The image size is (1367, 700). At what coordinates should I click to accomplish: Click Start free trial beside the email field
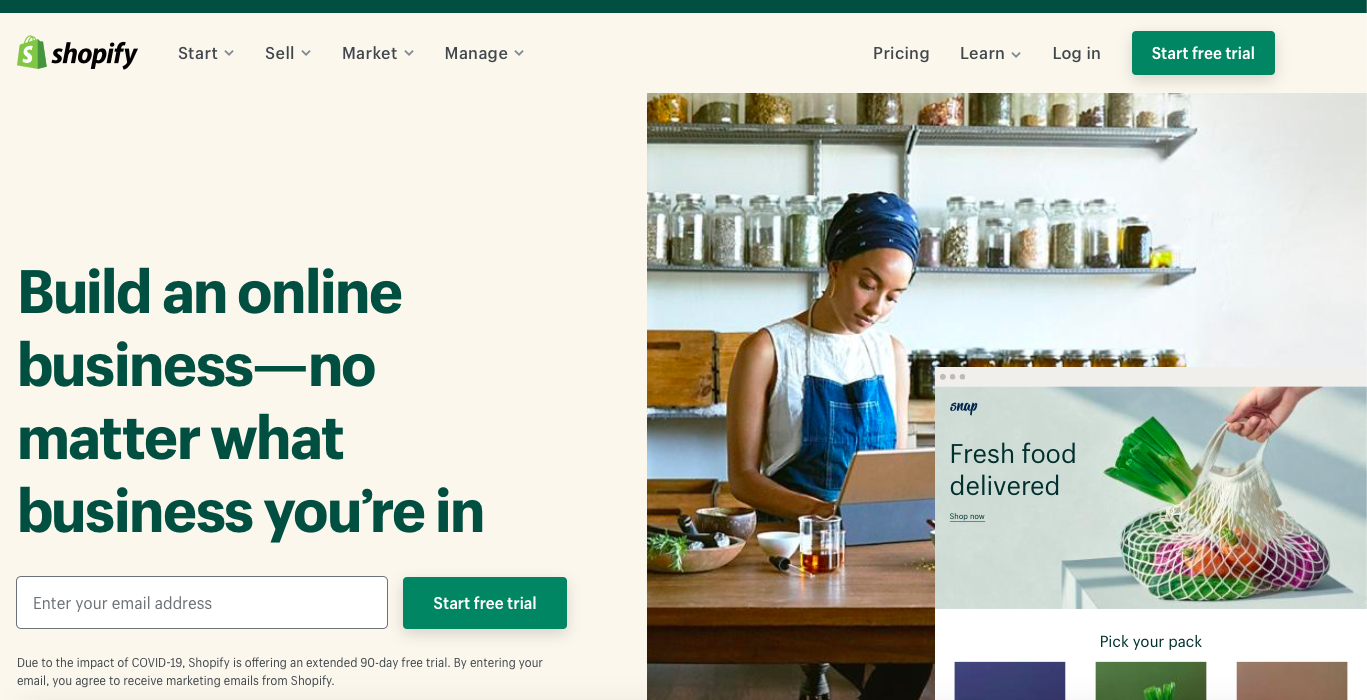click(x=485, y=603)
